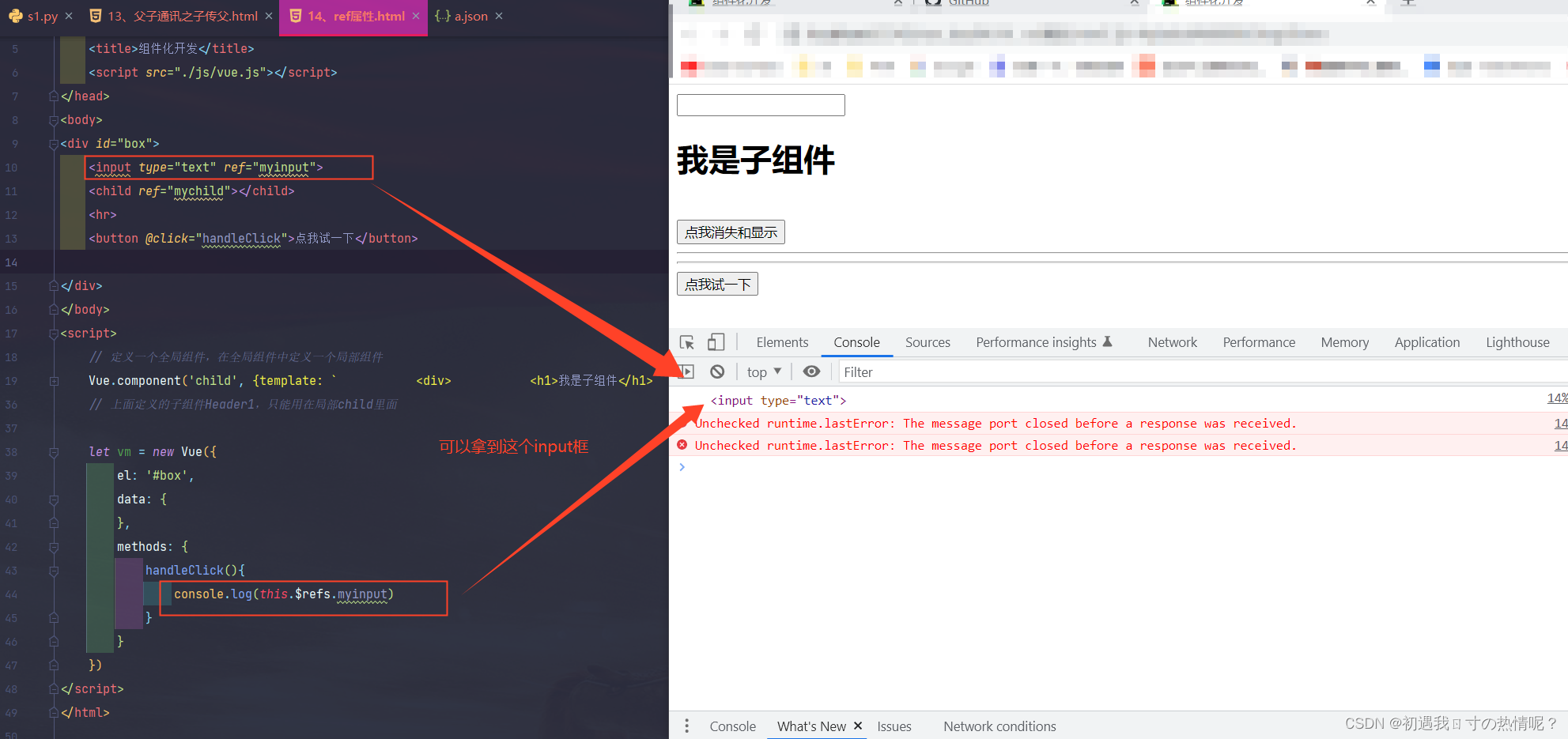Expand the folded Vue.component block at line 19
Screen dimensions: 1568x739
(54, 380)
